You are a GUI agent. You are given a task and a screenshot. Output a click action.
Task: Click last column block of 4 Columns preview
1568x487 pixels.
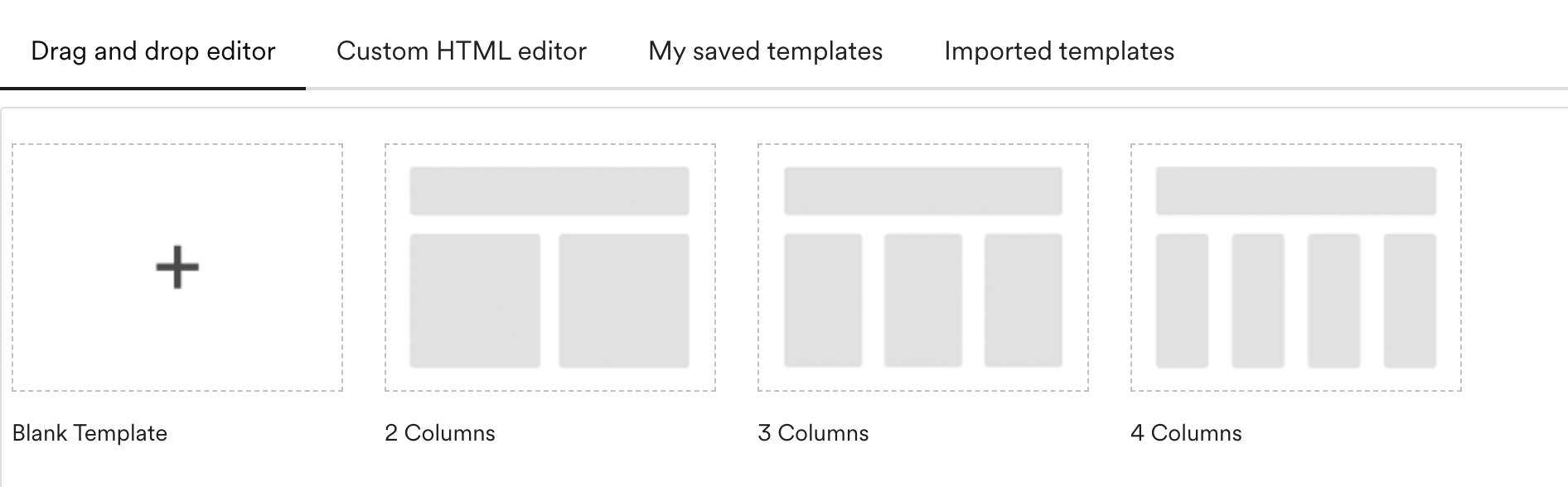pos(1410,301)
